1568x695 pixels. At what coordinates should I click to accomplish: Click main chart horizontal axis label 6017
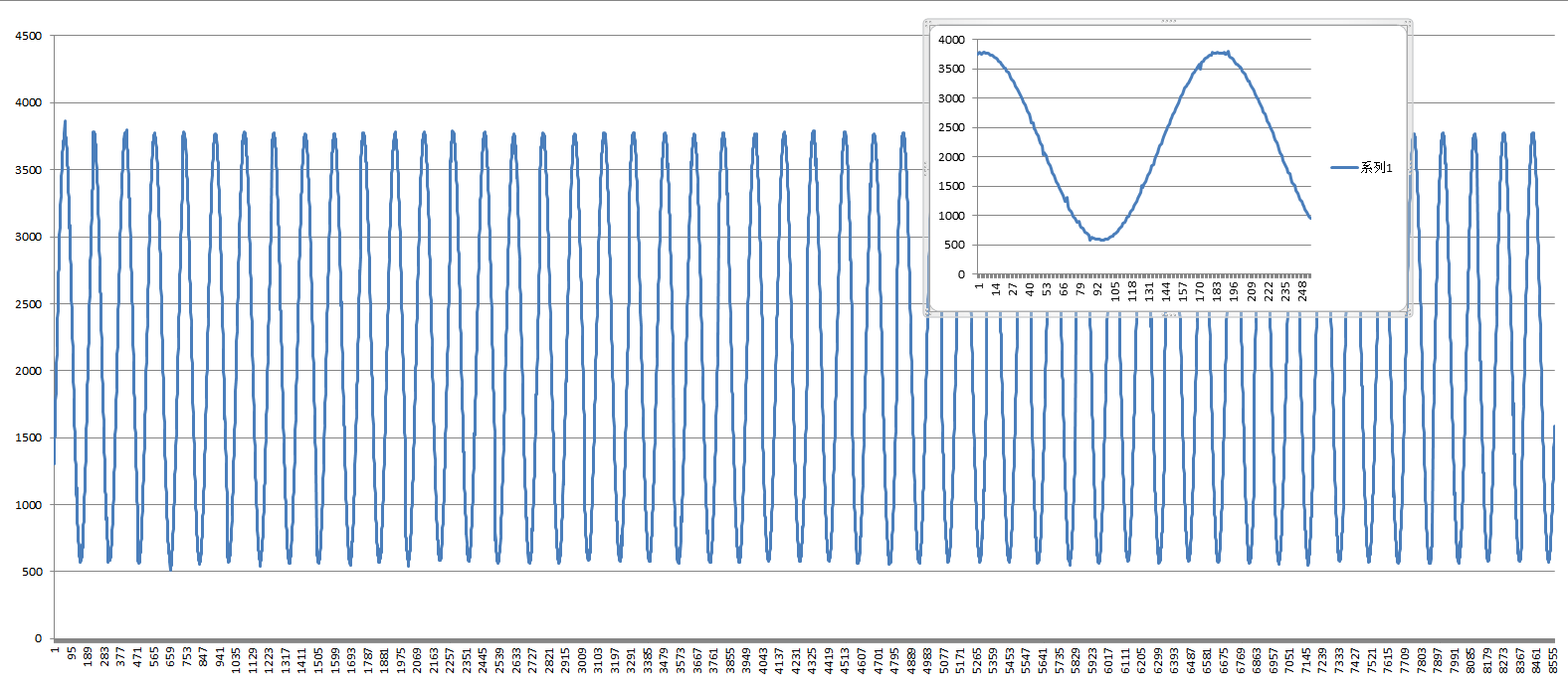tap(1108, 660)
